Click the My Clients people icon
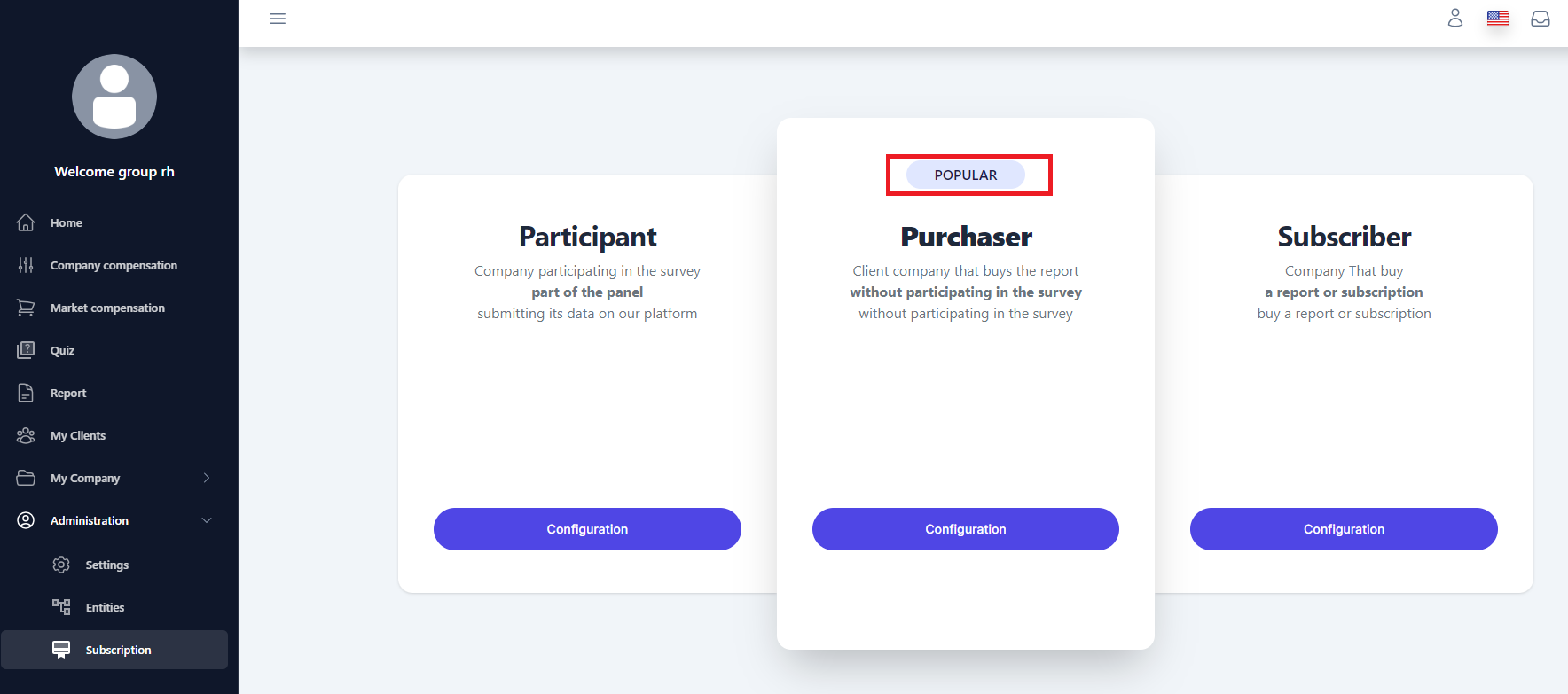Screen dimensions: 1568x694 pyautogui.click(x=26, y=435)
